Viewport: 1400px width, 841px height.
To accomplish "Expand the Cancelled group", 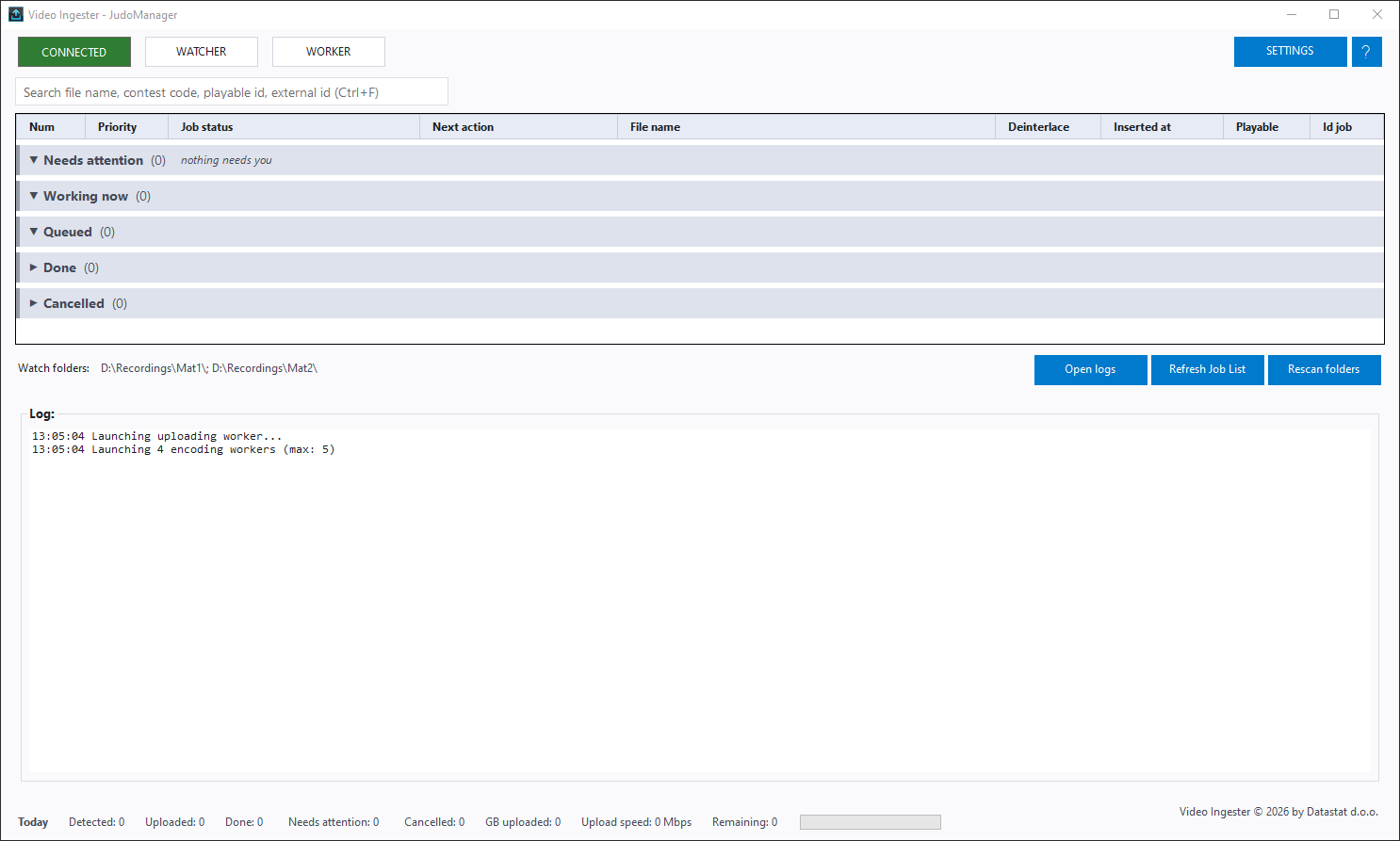I will pyautogui.click(x=34, y=303).
